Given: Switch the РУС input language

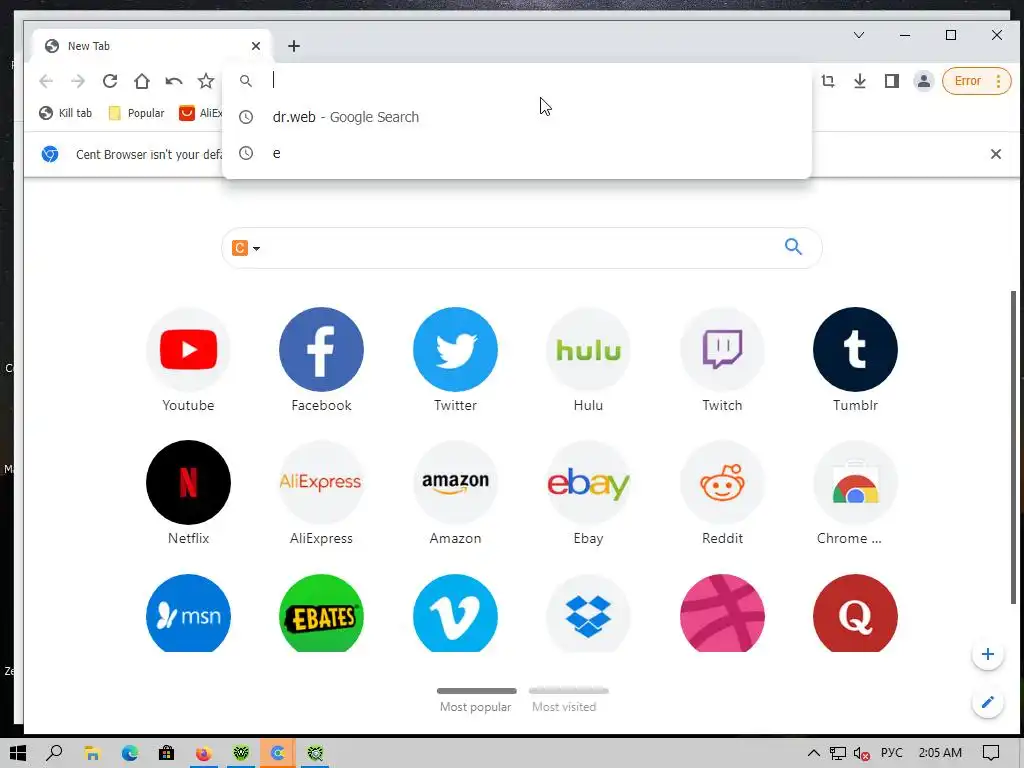Looking at the screenshot, I should coord(891,753).
